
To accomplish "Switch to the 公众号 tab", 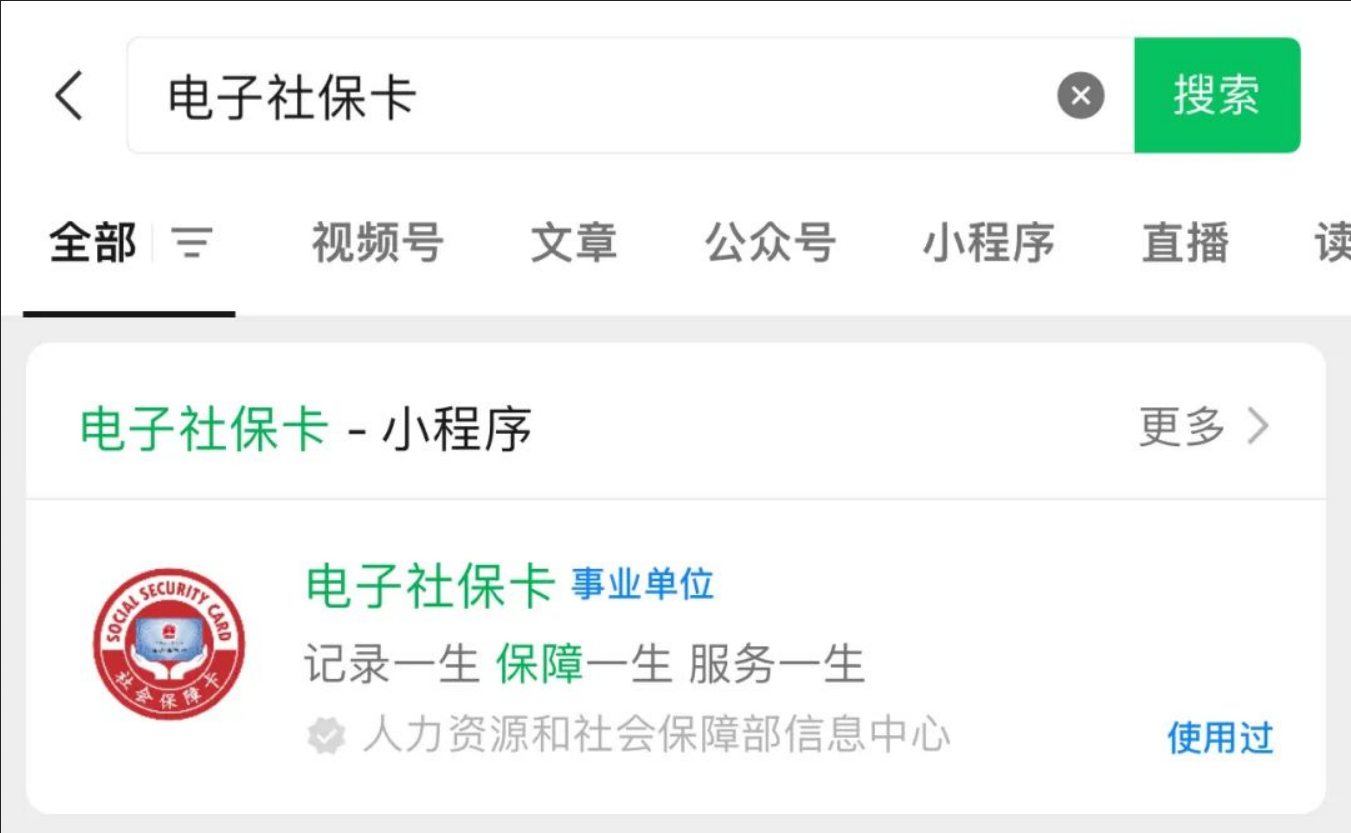I will (x=770, y=243).
